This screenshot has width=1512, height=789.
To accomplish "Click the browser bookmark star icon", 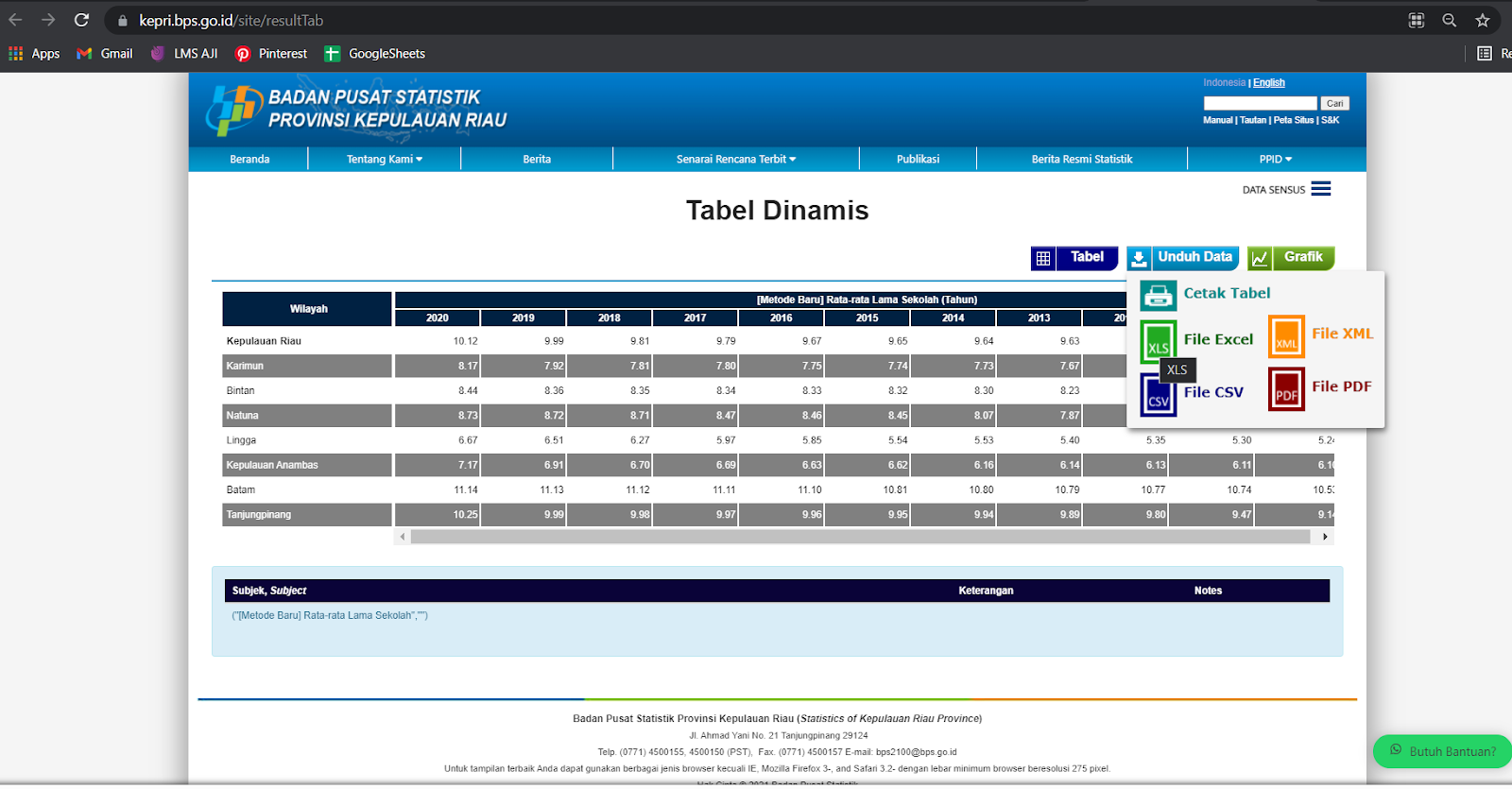I will click(x=1482, y=20).
